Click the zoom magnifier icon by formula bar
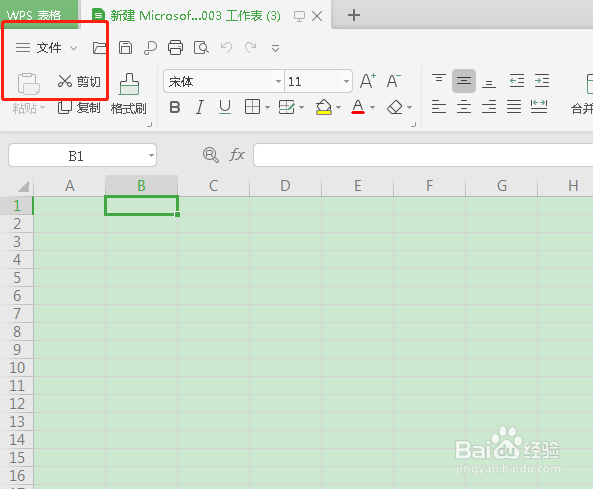This screenshot has width=593, height=489. click(211, 155)
